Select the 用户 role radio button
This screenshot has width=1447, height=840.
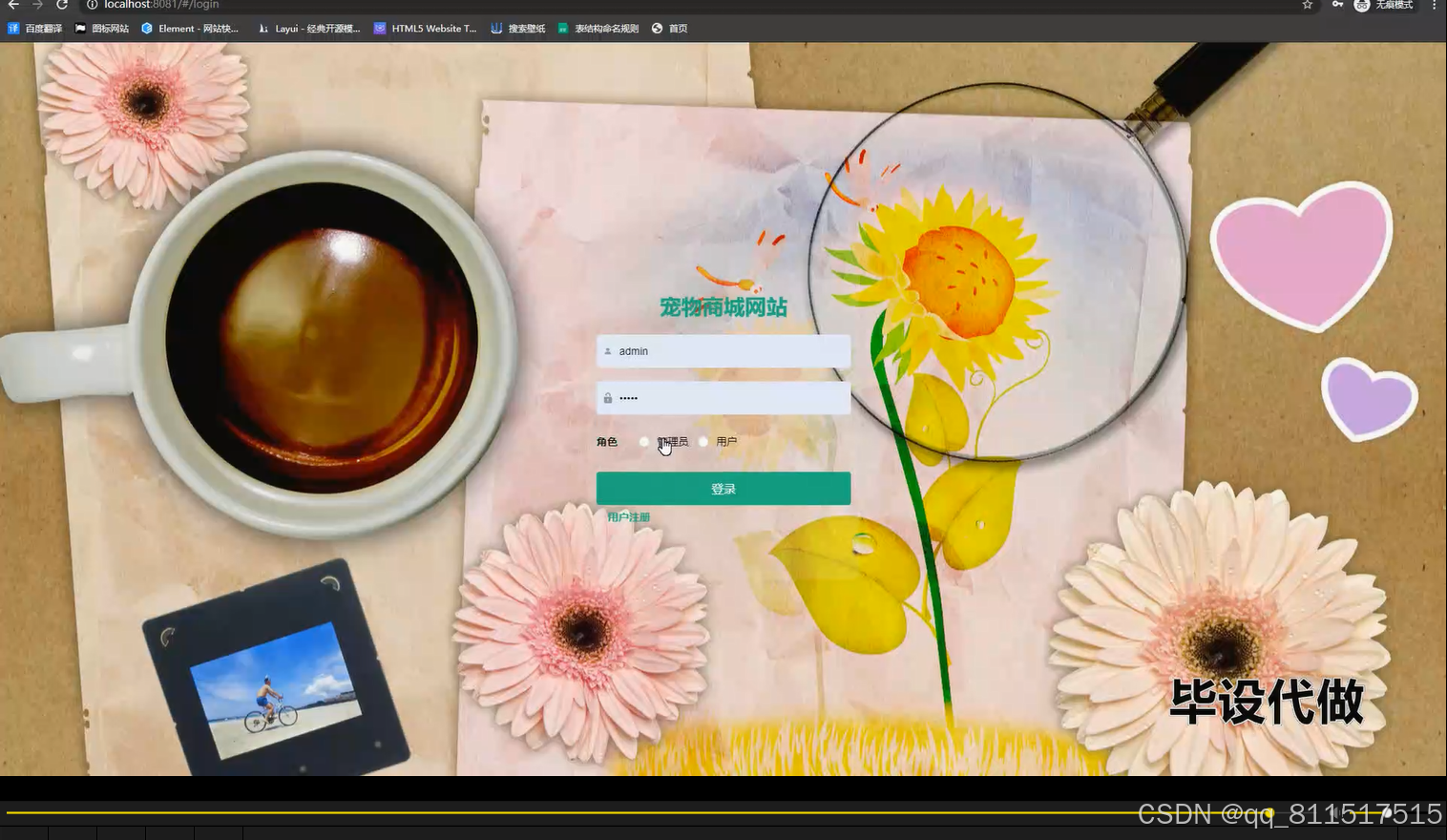[x=703, y=442]
